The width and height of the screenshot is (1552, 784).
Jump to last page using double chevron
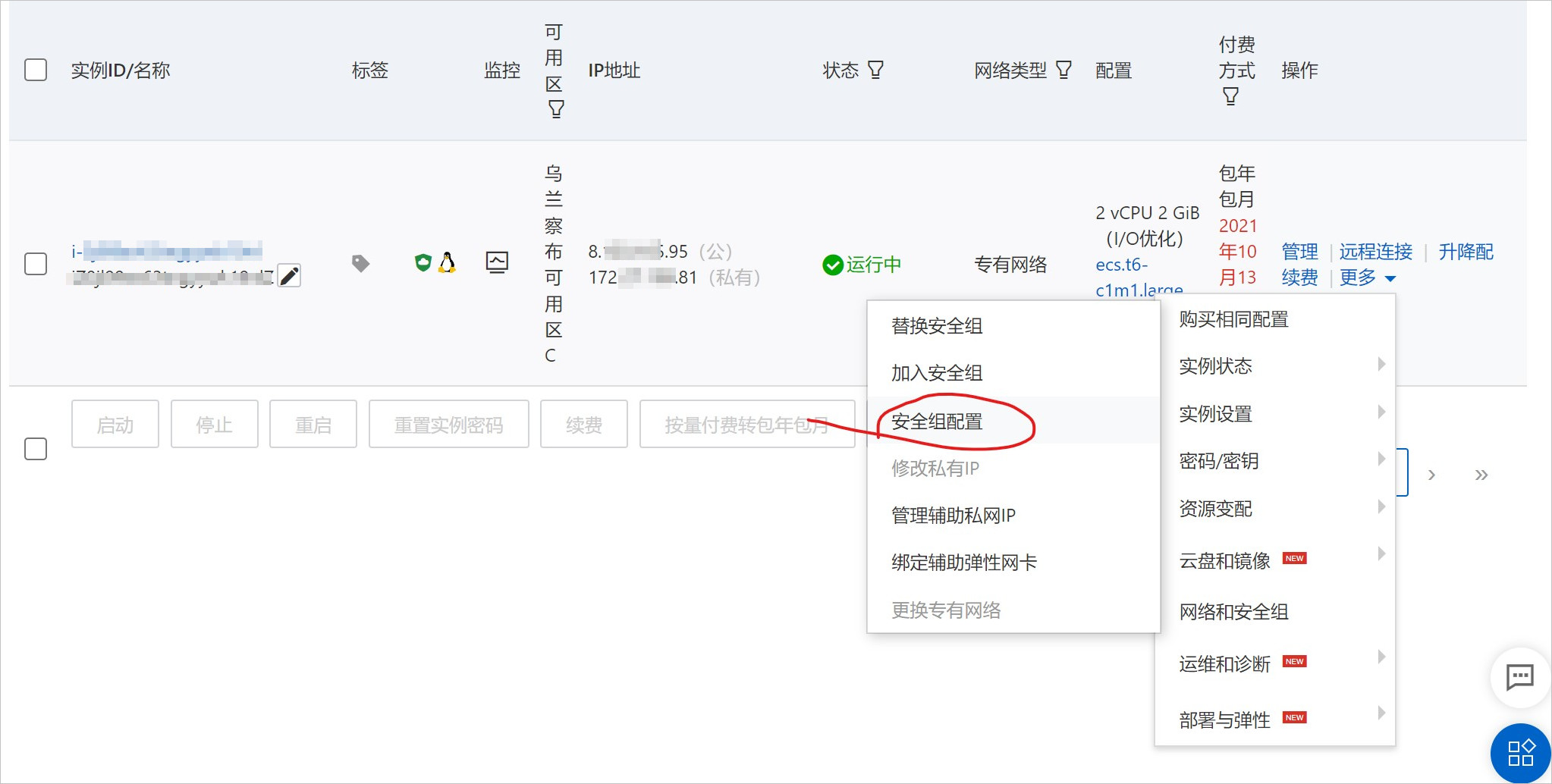[x=1481, y=475]
